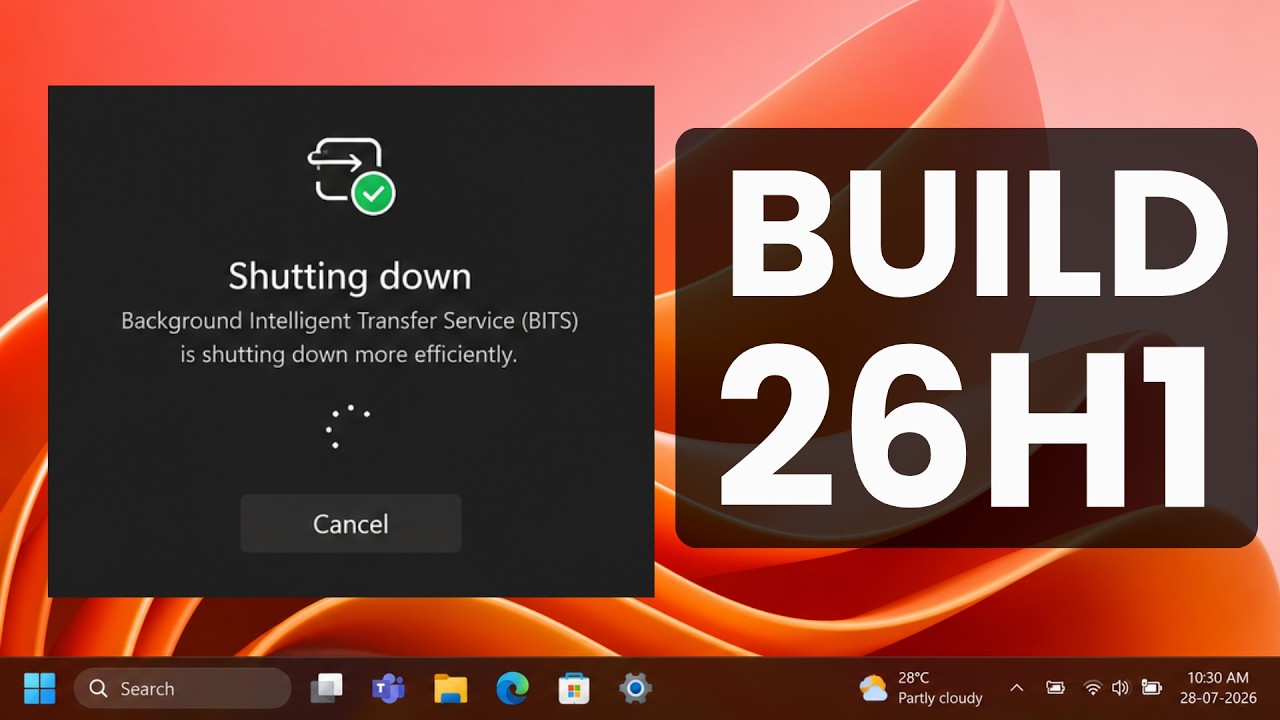Click the 'Shutting down' heading

point(350,276)
